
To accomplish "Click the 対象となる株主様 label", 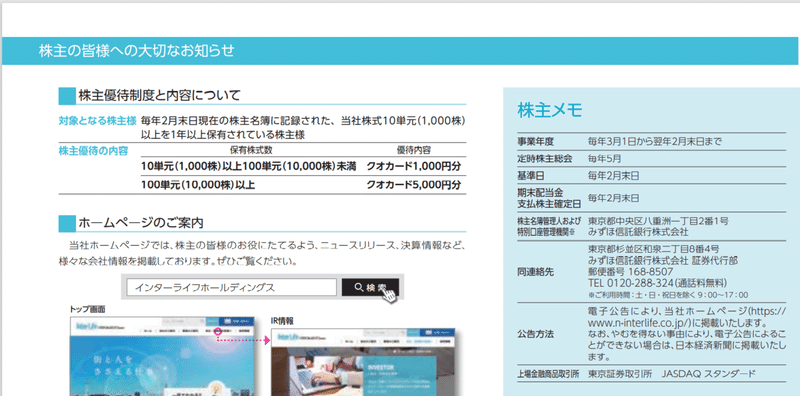I will pyautogui.click(x=97, y=121).
